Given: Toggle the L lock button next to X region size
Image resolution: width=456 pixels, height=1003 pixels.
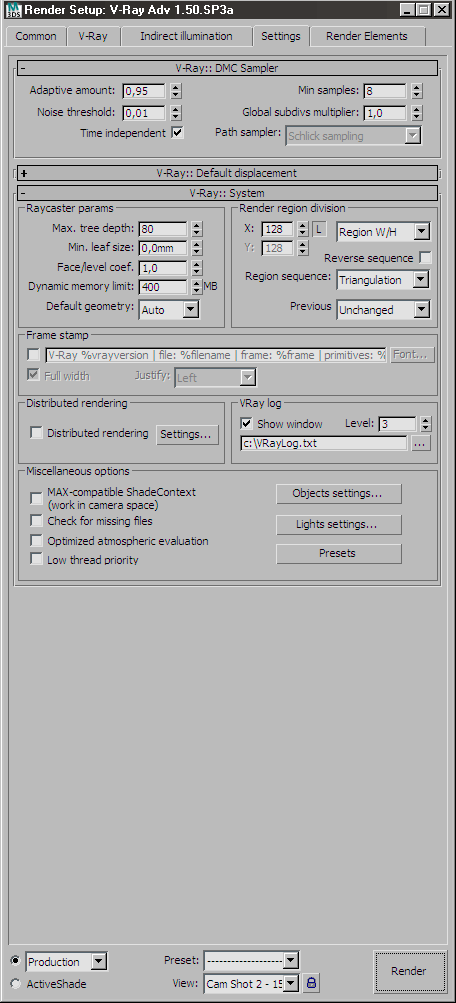Looking at the screenshot, I should (320, 229).
